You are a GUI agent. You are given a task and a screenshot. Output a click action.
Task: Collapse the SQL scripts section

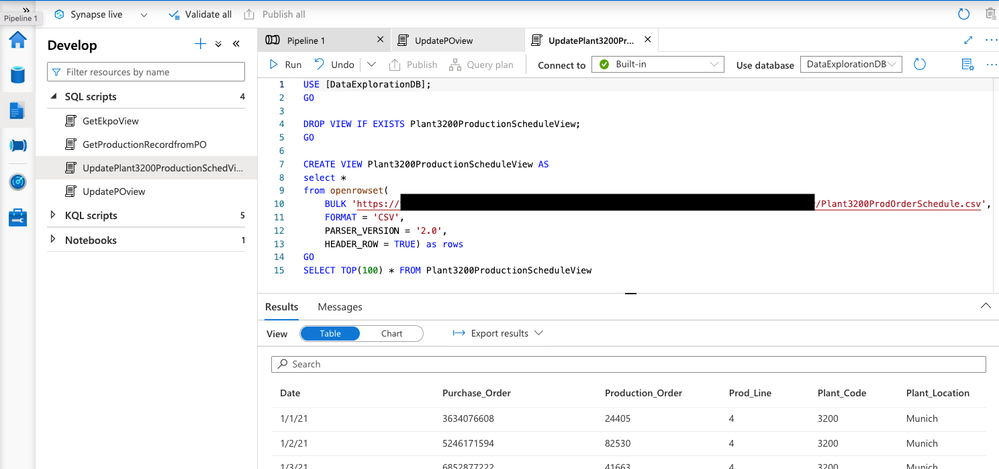54,97
